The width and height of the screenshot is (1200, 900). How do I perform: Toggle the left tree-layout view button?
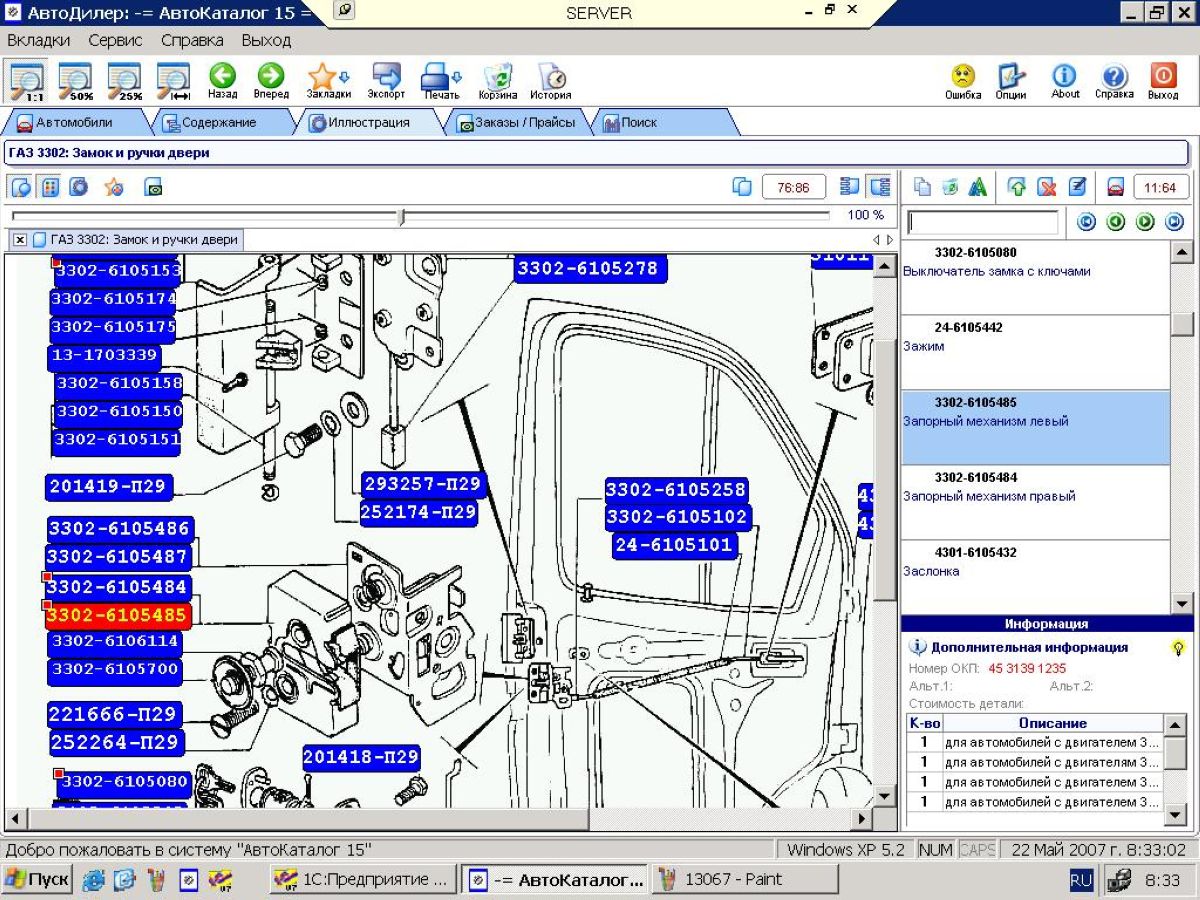(x=850, y=187)
